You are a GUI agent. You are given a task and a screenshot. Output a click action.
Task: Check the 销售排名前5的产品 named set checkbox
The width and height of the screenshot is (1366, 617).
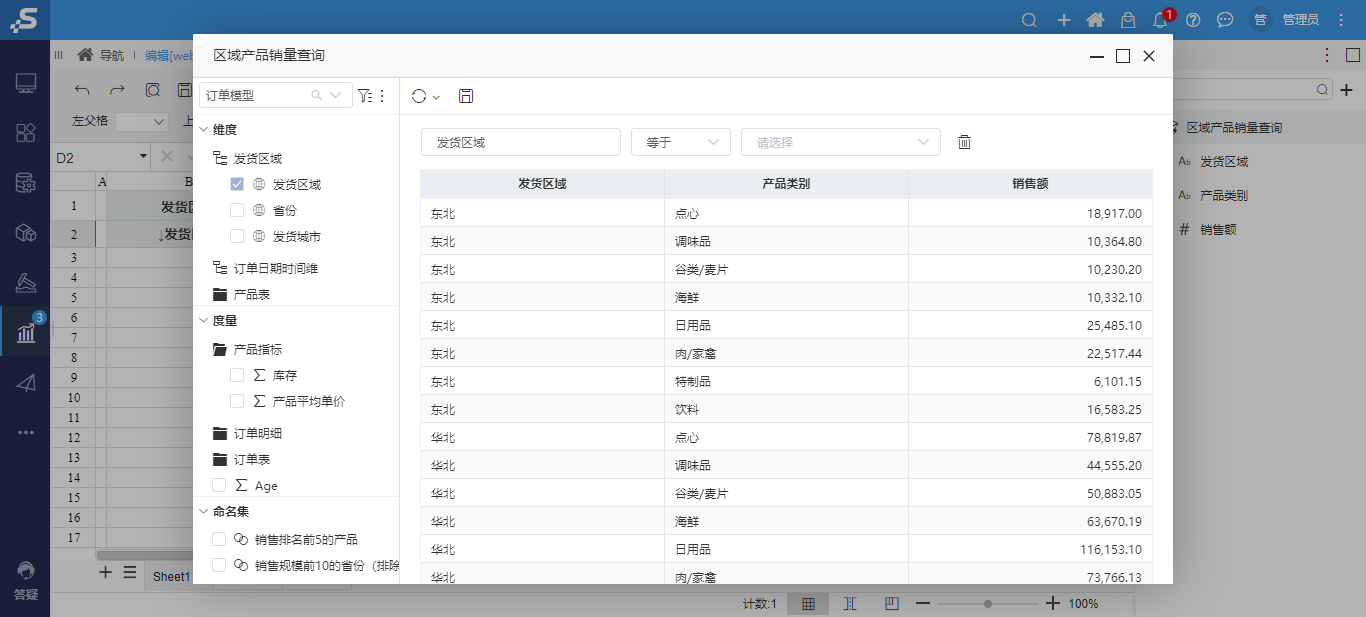click(219, 539)
